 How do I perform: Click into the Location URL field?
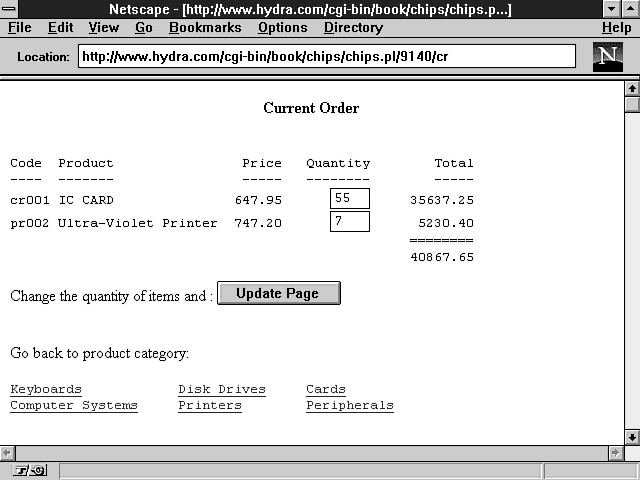pyautogui.click(x=326, y=56)
